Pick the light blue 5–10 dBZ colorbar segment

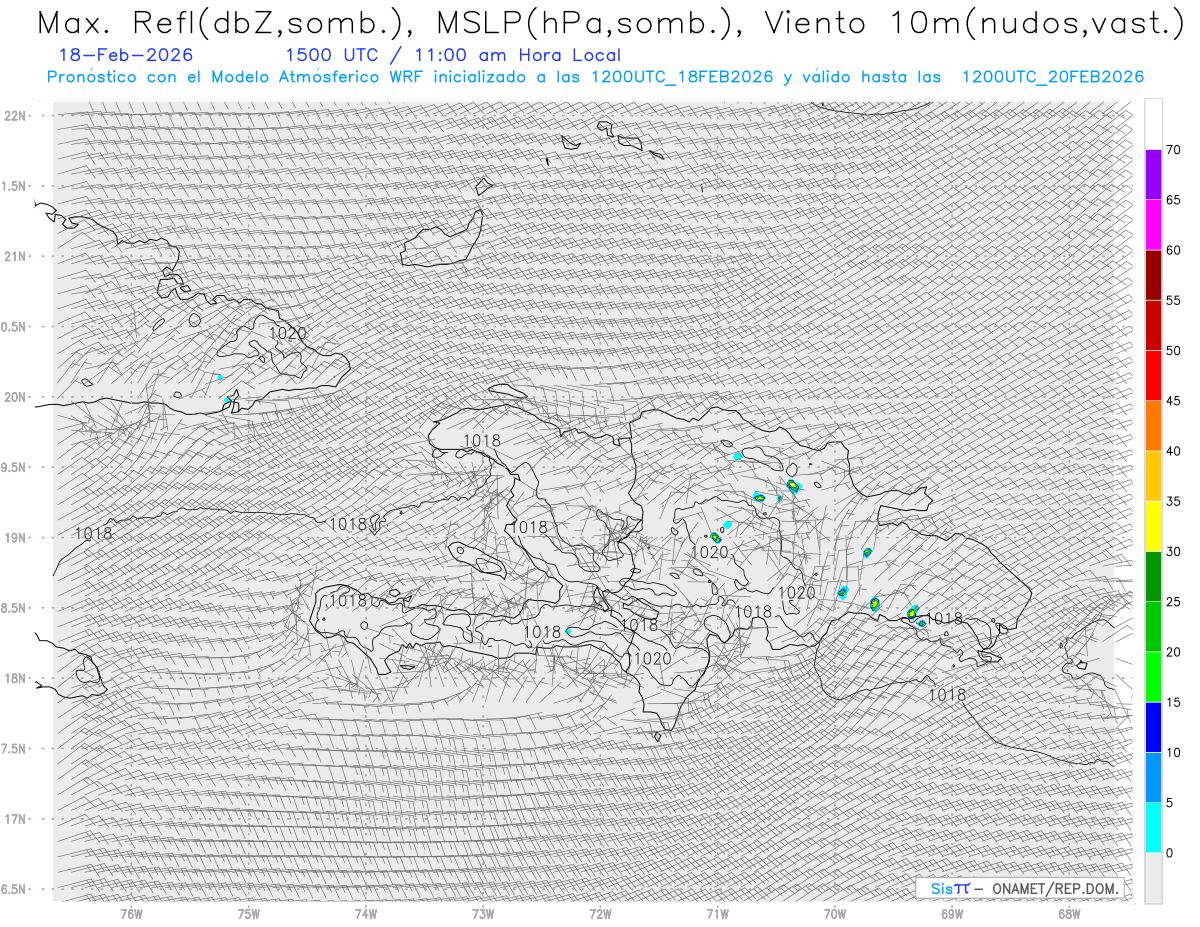click(x=1153, y=777)
